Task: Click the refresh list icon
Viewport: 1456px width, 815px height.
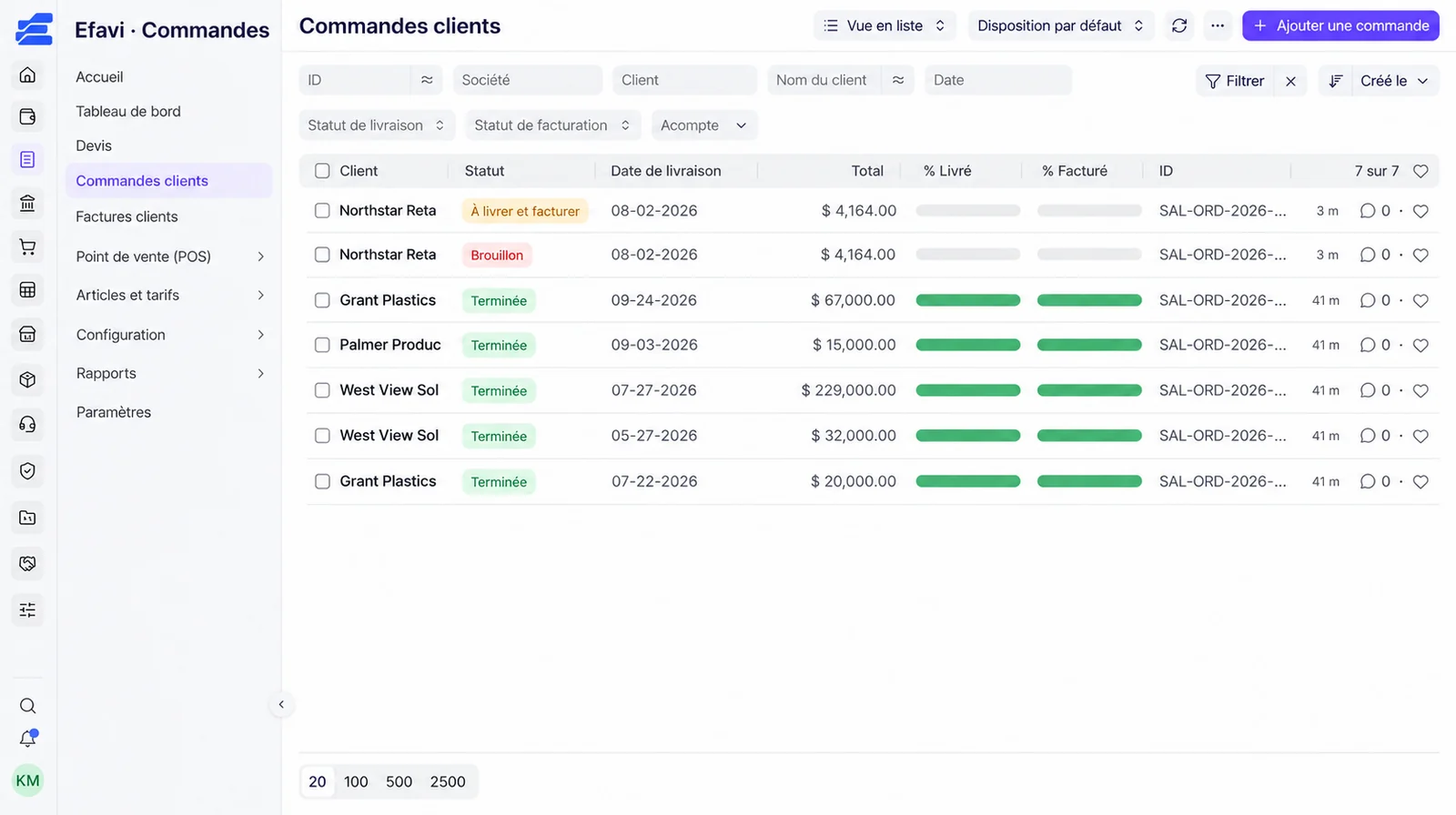Action: (1179, 25)
